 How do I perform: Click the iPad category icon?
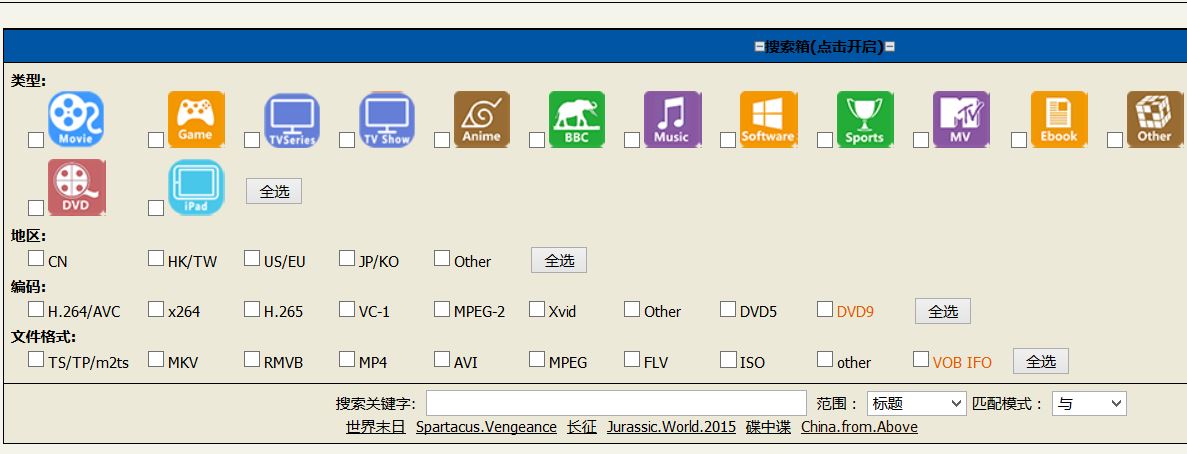(196, 187)
